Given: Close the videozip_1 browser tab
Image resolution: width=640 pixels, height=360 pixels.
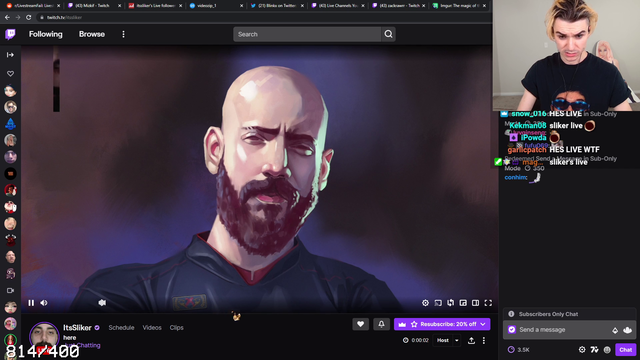Looking at the screenshot, I should coord(241,6).
